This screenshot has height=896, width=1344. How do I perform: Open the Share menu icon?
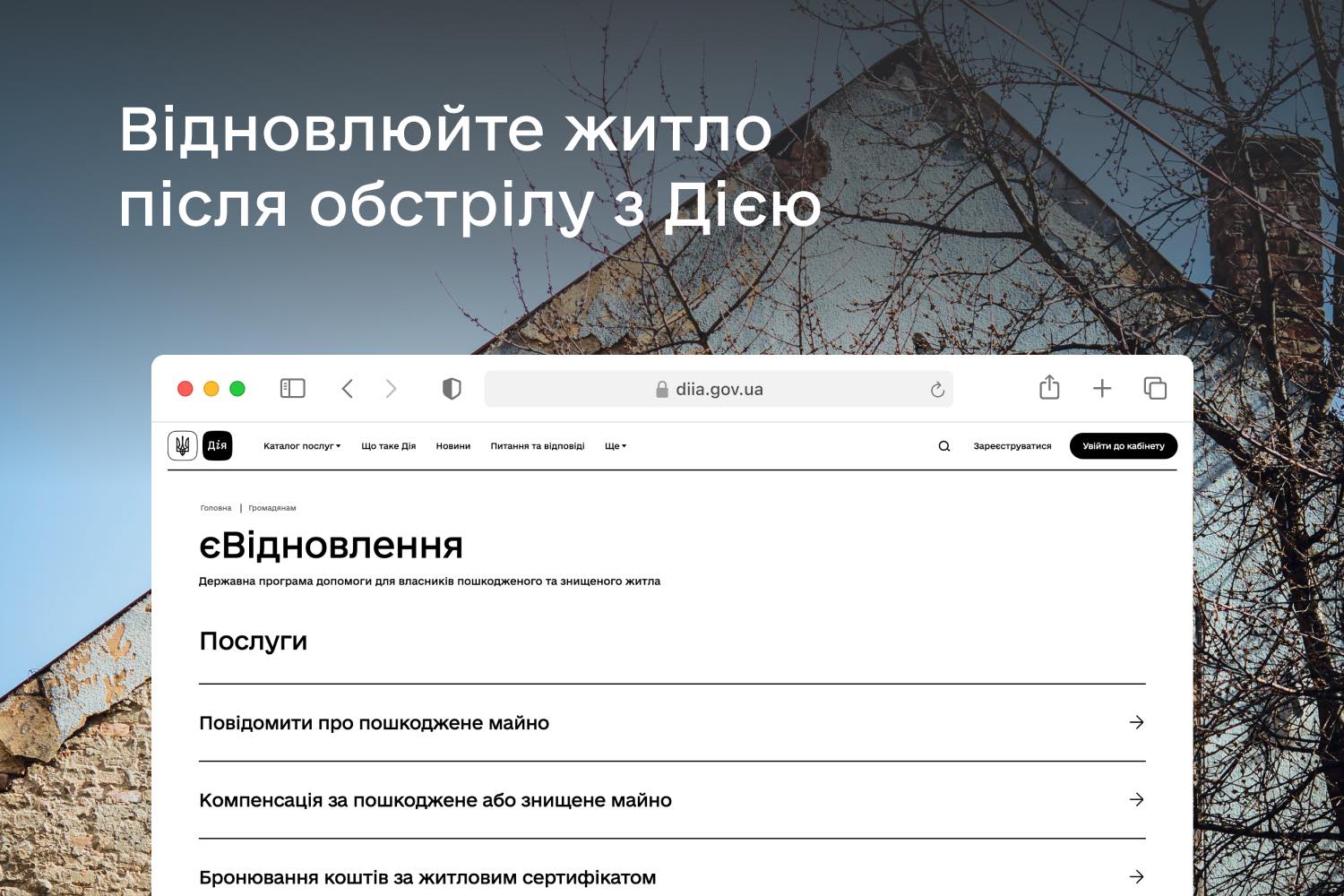coord(1049,387)
